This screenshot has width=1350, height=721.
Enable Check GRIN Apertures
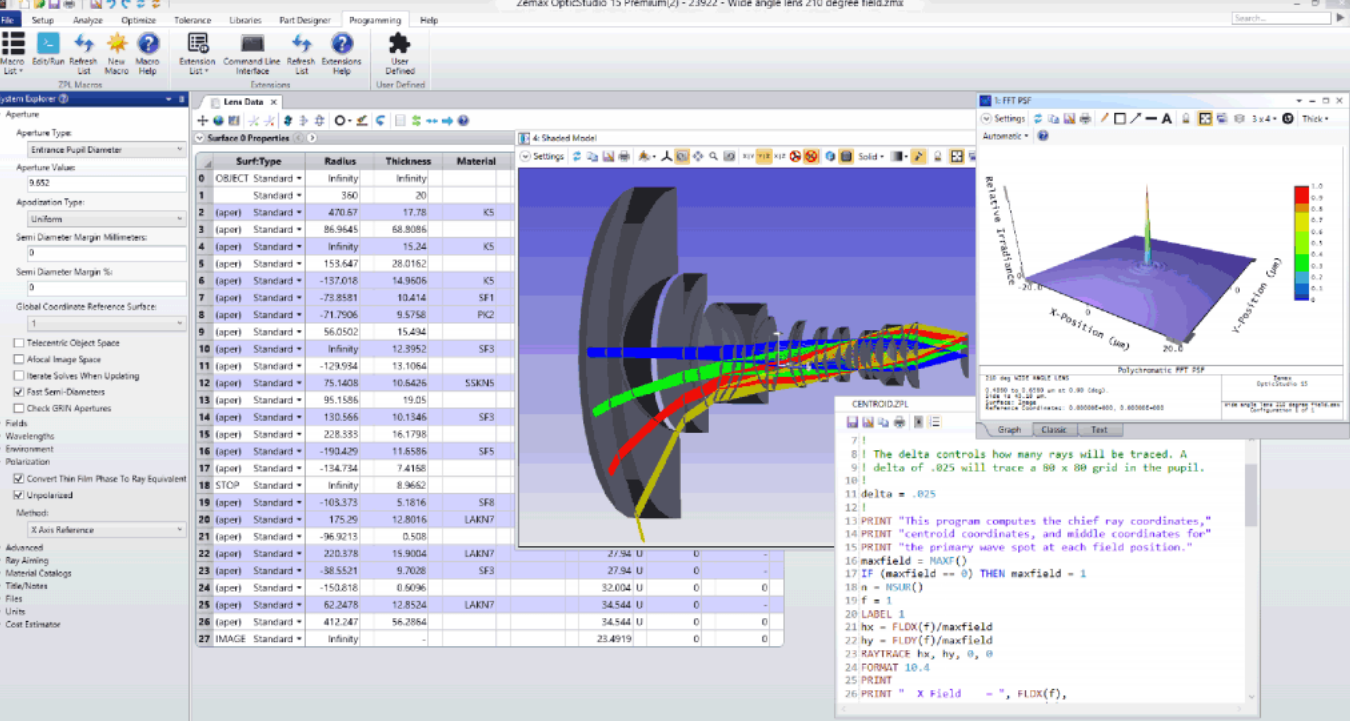tap(19, 409)
